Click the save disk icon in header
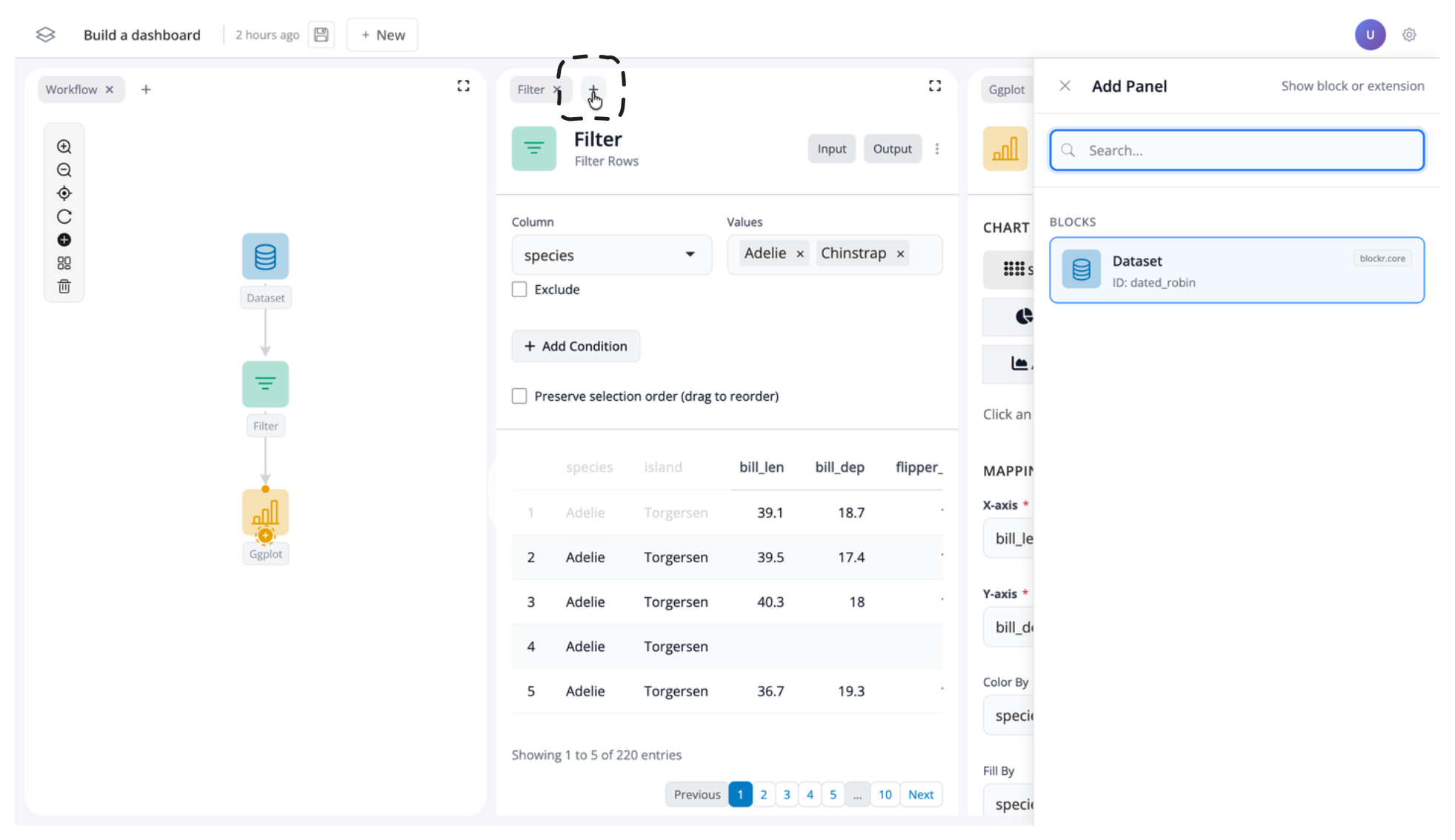 tap(322, 35)
